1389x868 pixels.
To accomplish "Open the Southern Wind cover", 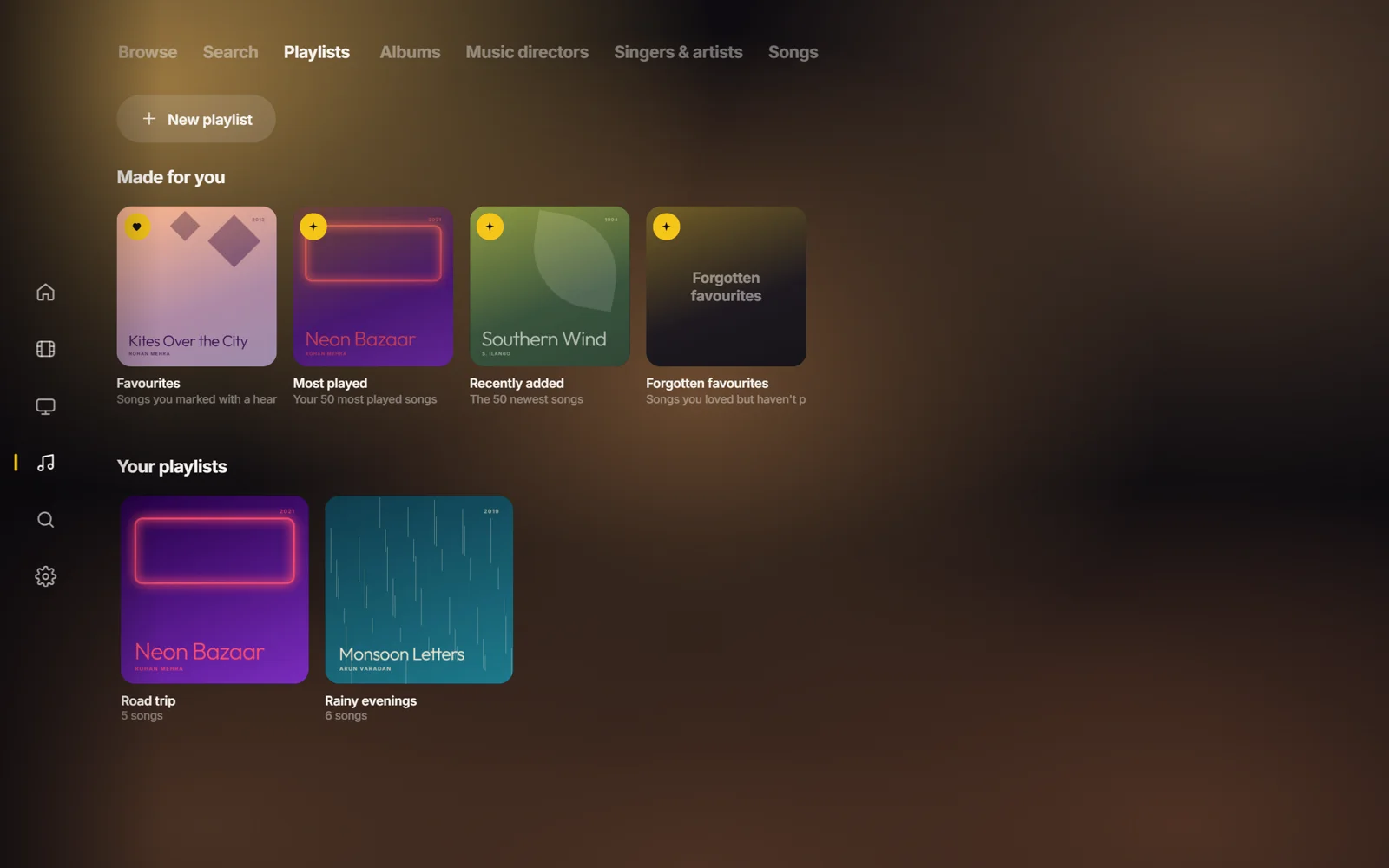I will [x=550, y=286].
